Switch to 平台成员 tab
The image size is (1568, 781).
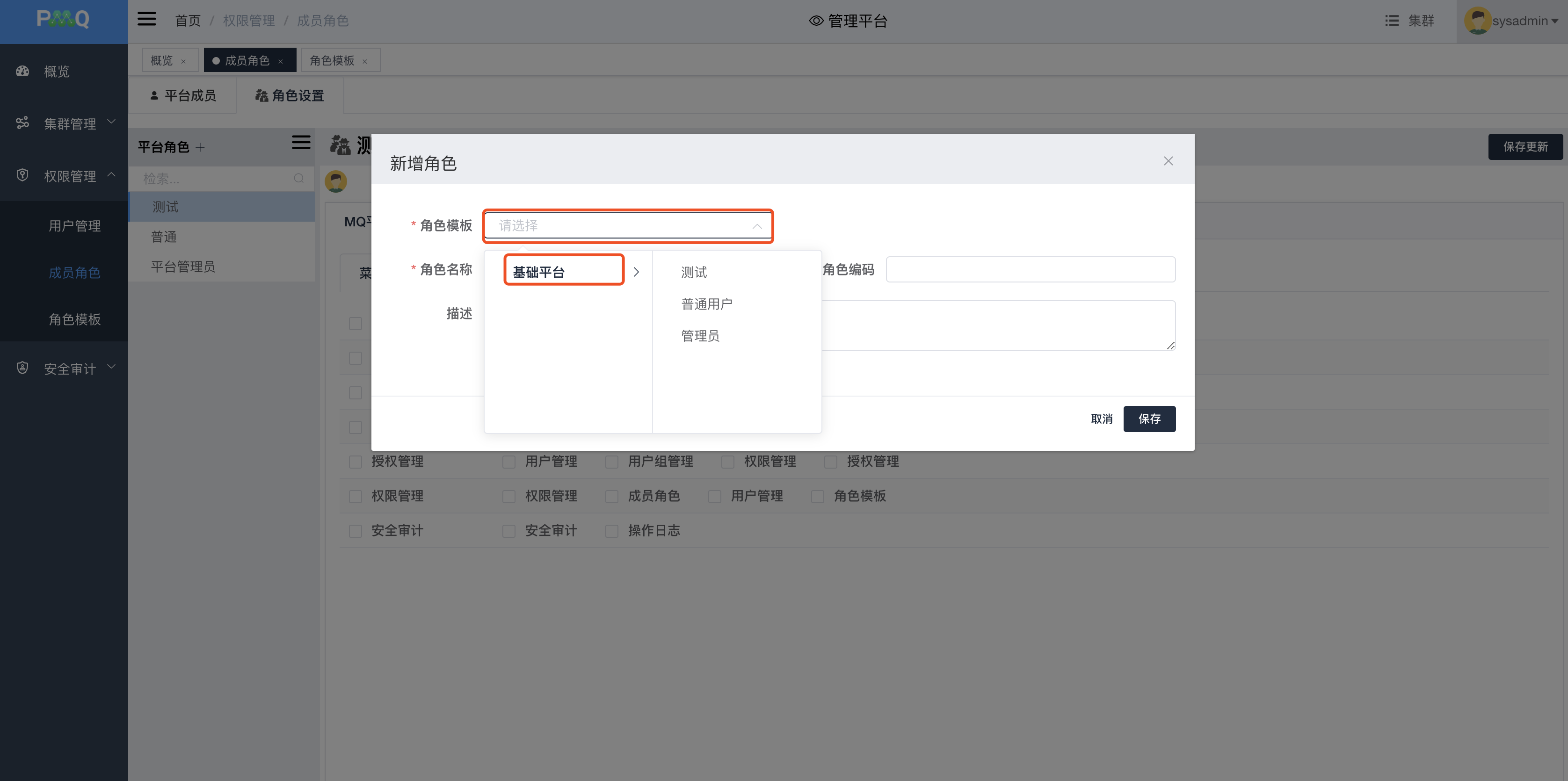182,95
